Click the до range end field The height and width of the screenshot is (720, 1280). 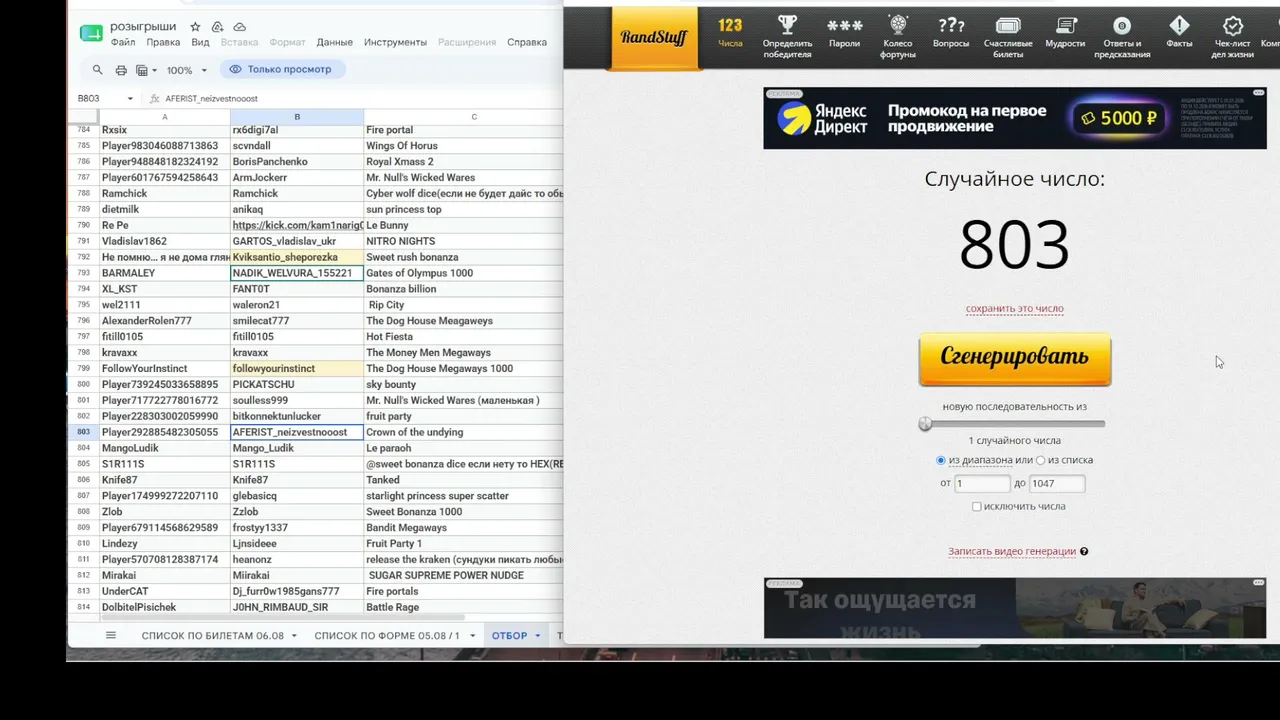[1057, 484]
